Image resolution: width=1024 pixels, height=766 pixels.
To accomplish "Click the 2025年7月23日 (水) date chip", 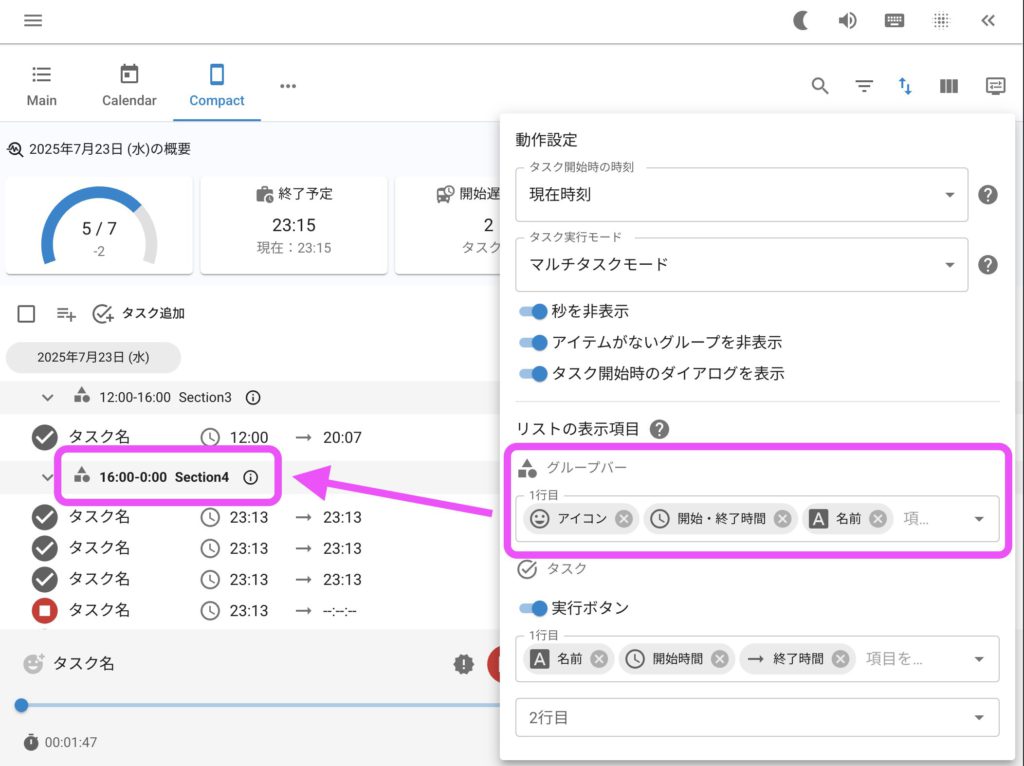I will pos(93,357).
